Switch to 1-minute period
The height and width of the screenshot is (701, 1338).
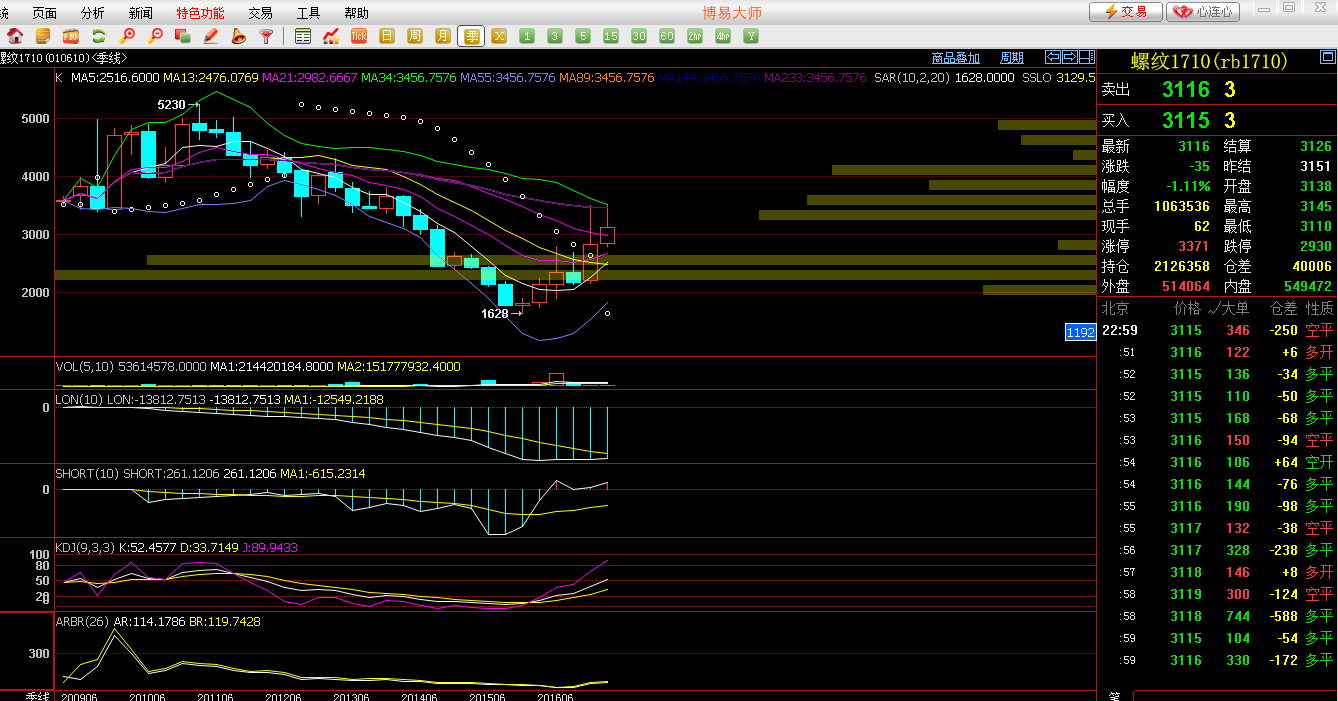(x=527, y=36)
